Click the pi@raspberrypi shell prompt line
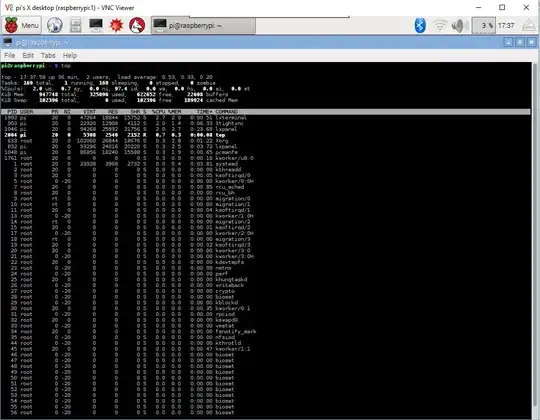This screenshot has height=420, width=540. point(36,66)
